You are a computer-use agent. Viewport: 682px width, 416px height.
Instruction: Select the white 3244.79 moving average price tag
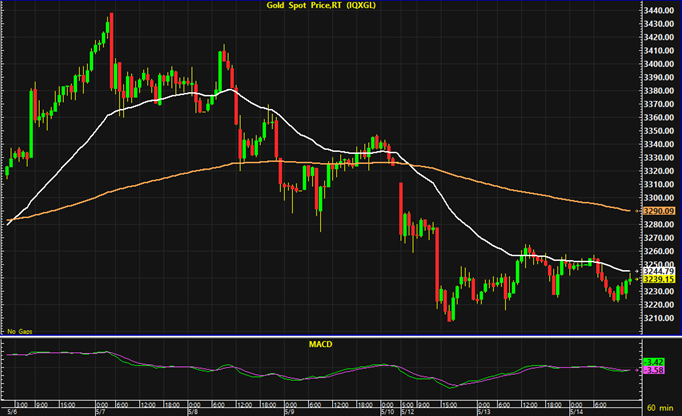[659, 272]
